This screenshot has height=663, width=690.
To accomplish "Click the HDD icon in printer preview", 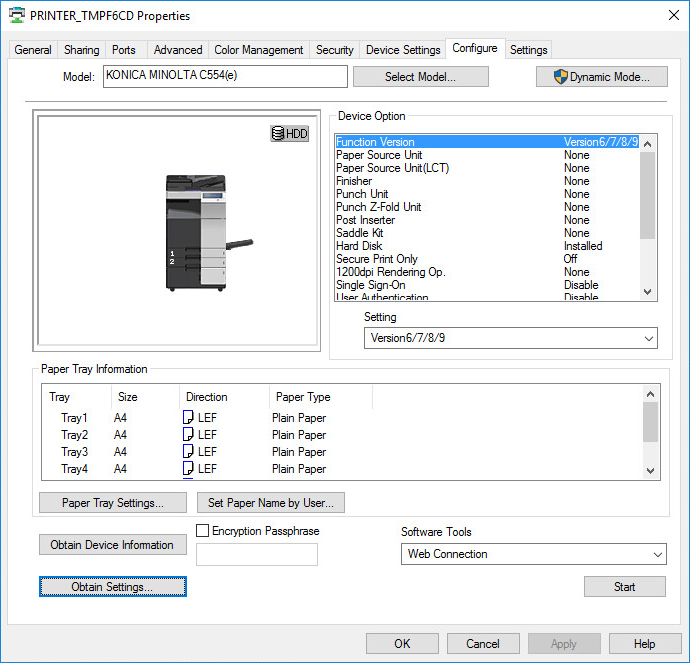I will pyautogui.click(x=289, y=133).
